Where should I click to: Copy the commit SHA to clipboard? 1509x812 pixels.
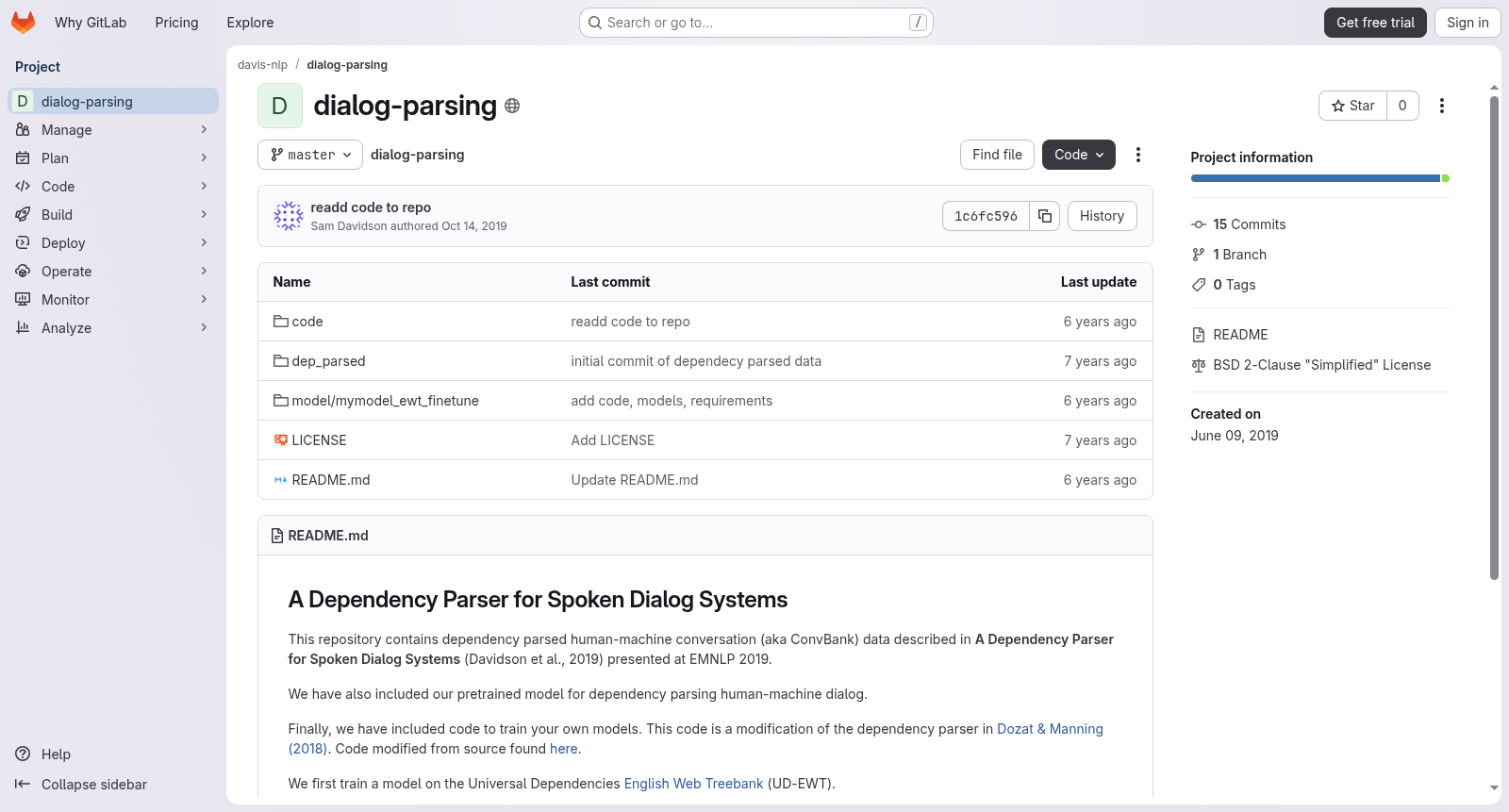pyautogui.click(x=1045, y=216)
